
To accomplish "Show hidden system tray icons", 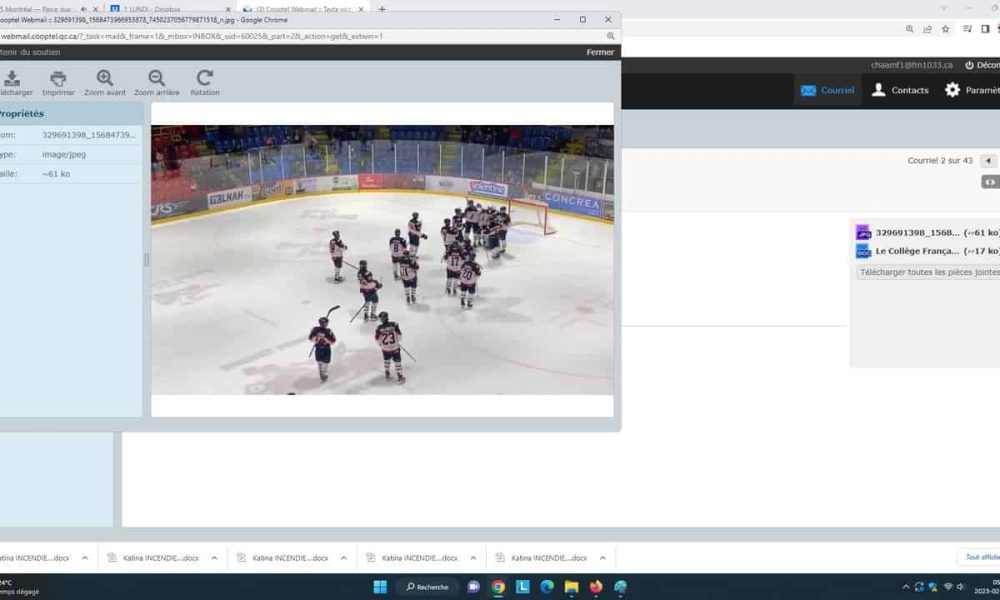I will coord(905,587).
